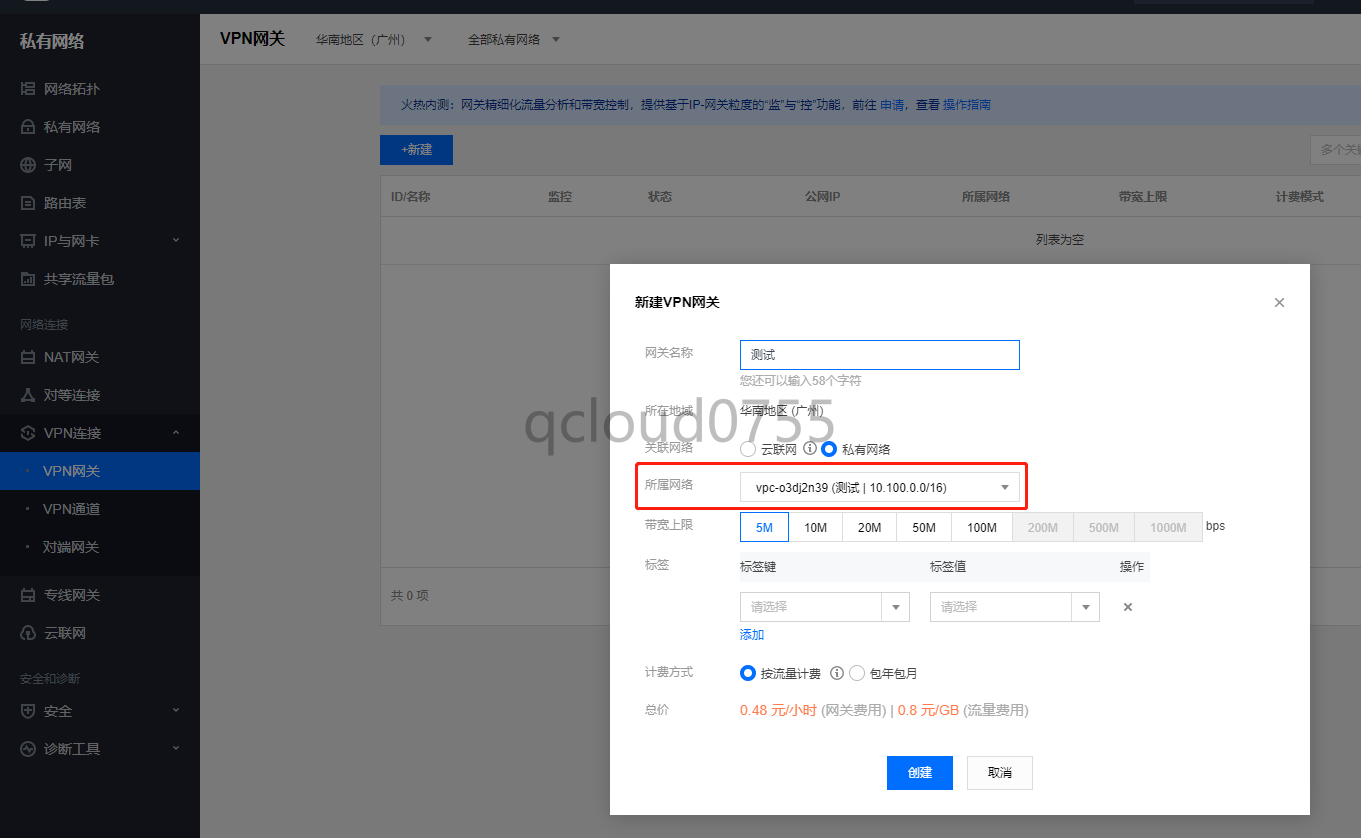Select the 私有网络 radio option
The image size is (1361, 838).
(x=829, y=449)
